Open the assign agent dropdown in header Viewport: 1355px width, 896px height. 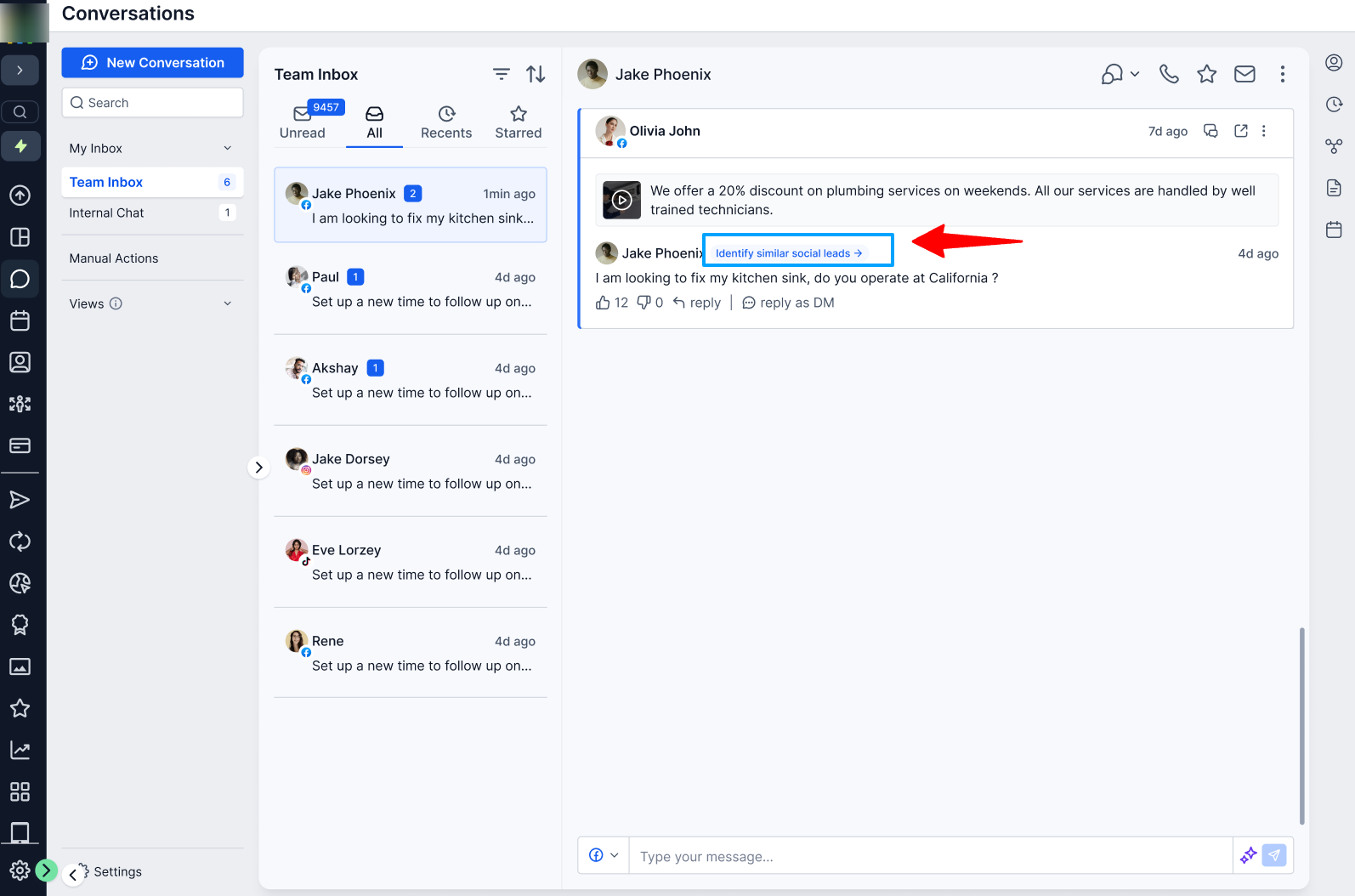point(1120,74)
